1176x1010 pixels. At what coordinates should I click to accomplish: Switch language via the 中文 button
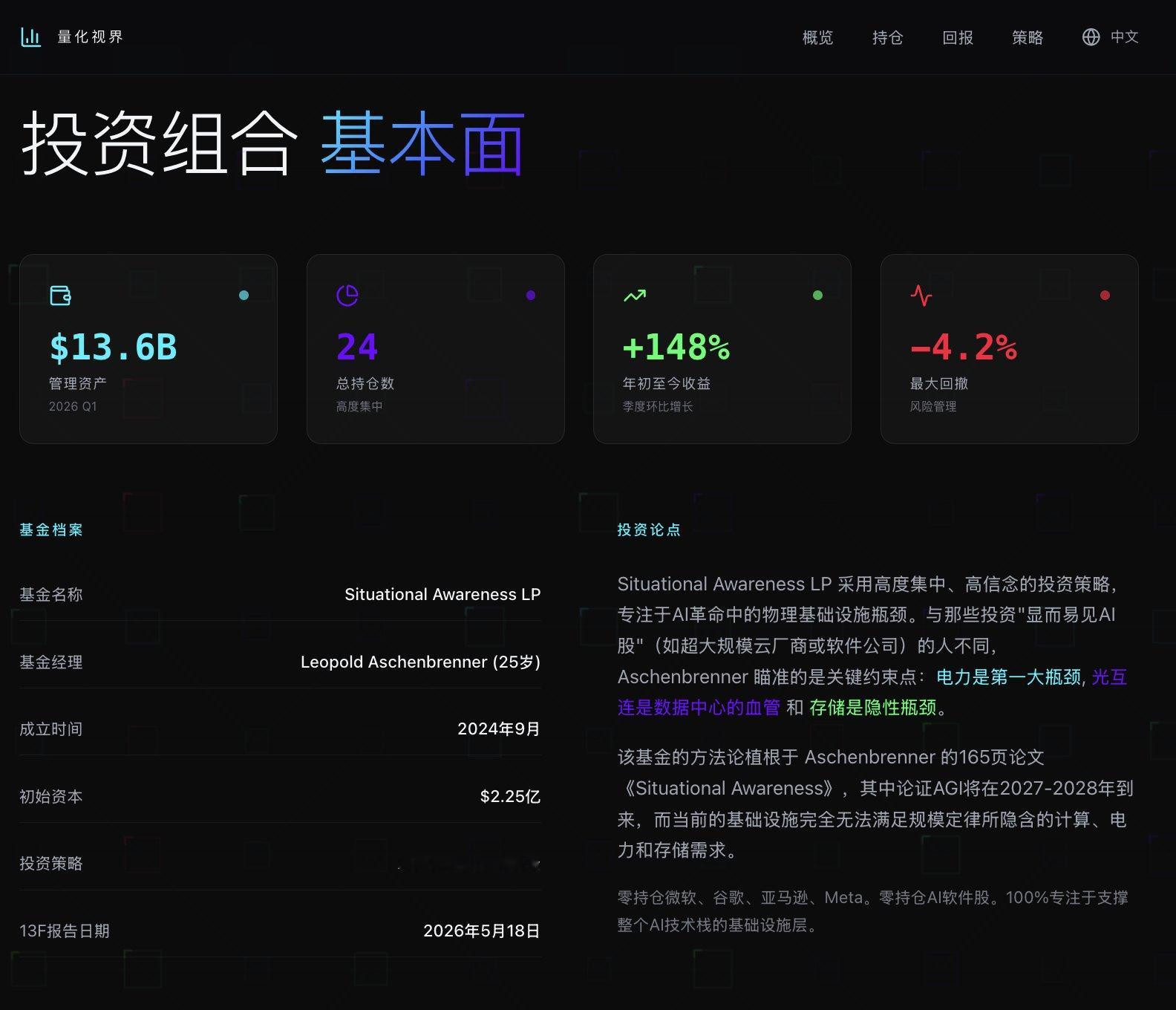pyautogui.click(x=1124, y=37)
